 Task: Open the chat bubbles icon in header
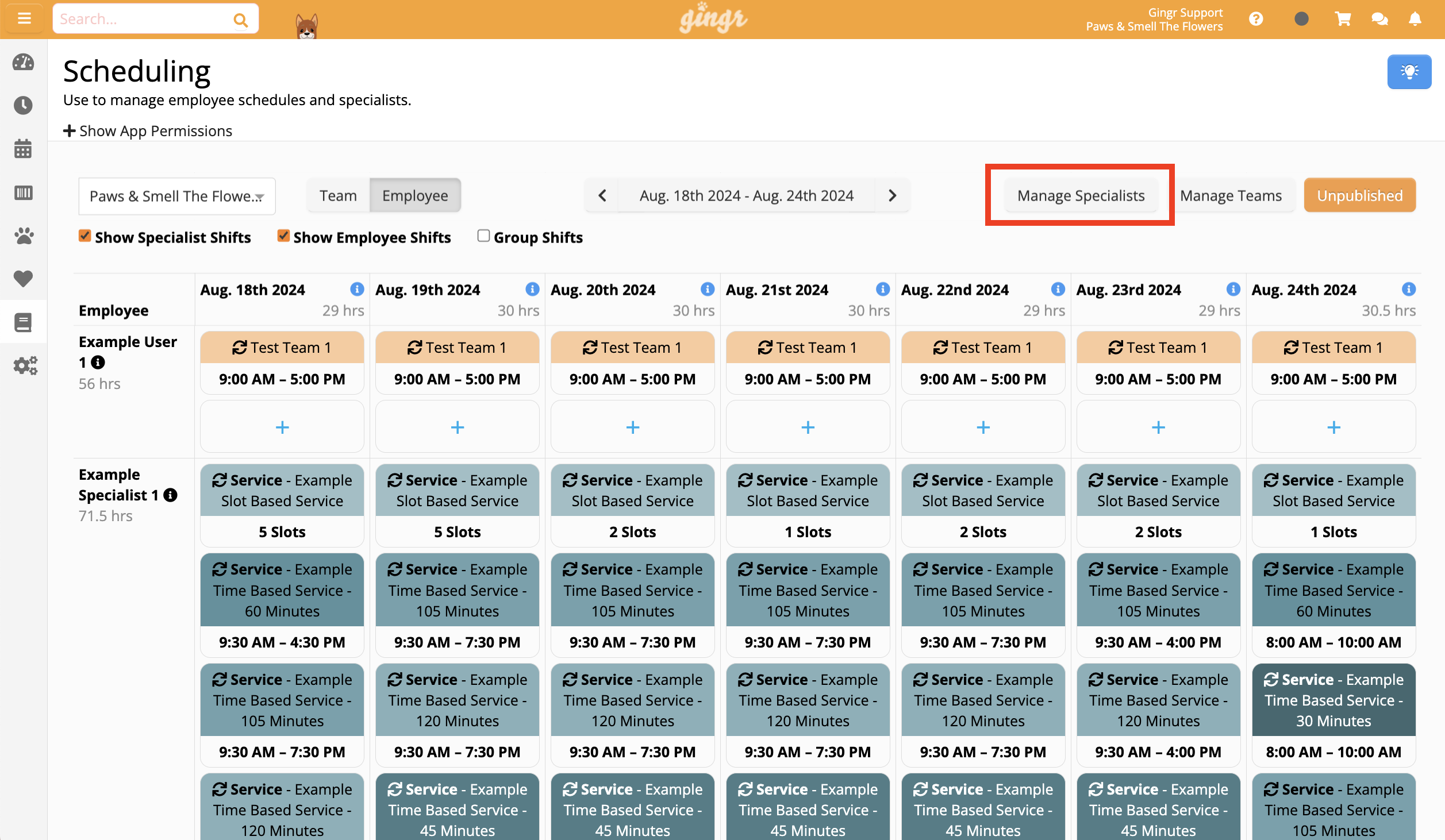(1379, 18)
